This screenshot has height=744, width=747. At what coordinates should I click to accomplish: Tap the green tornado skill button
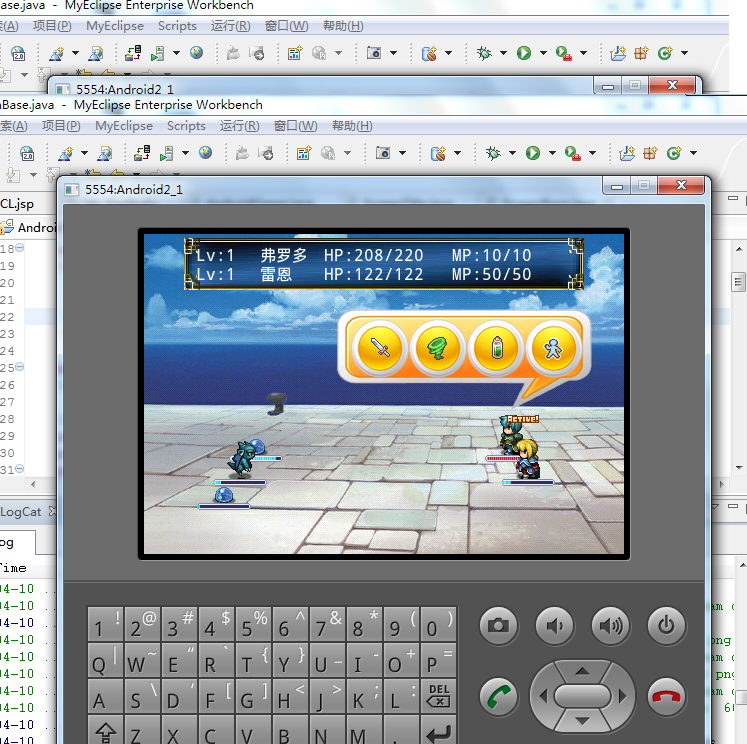(x=438, y=349)
